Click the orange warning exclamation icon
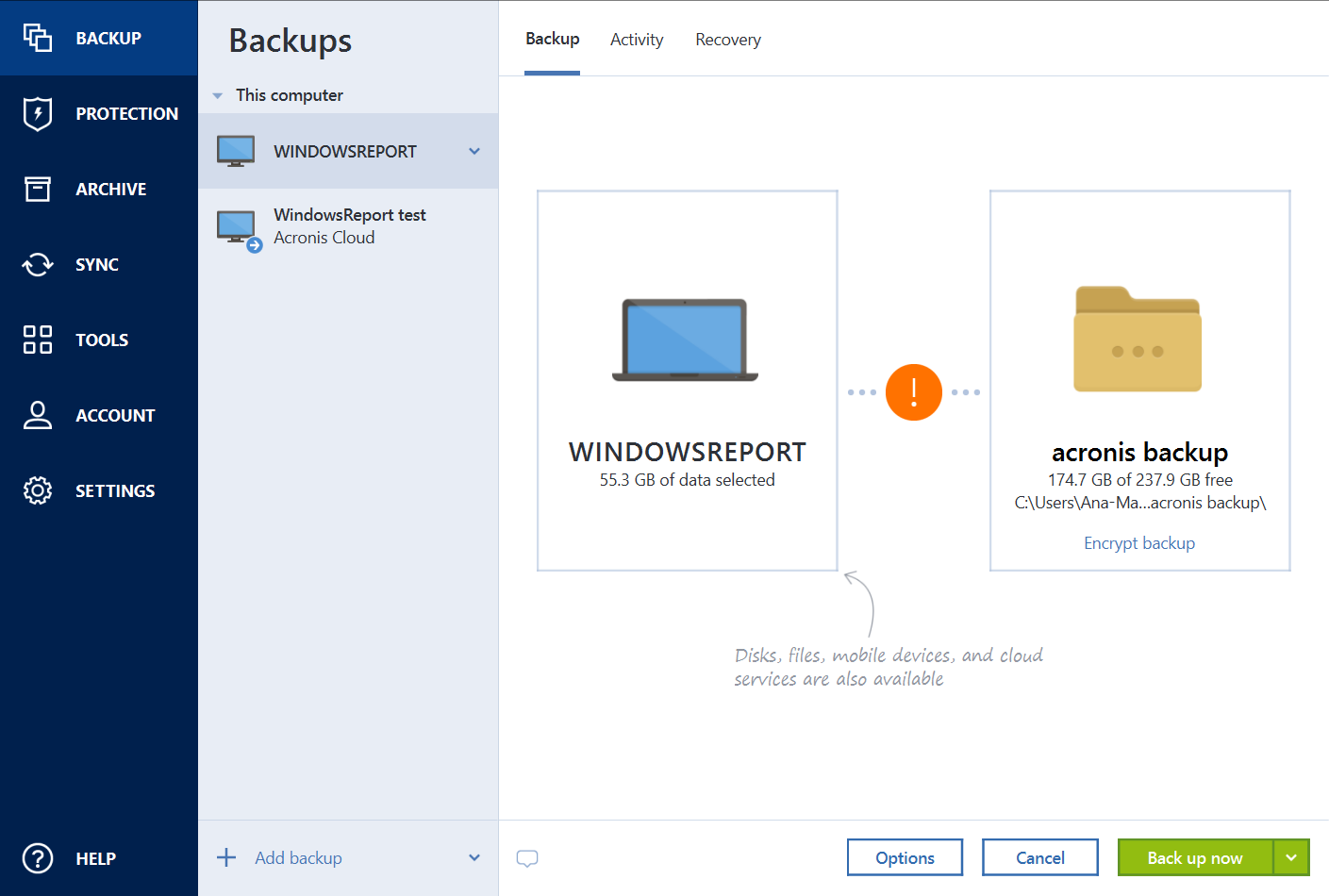The image size is (1329, 896). (x=914, y=392)
